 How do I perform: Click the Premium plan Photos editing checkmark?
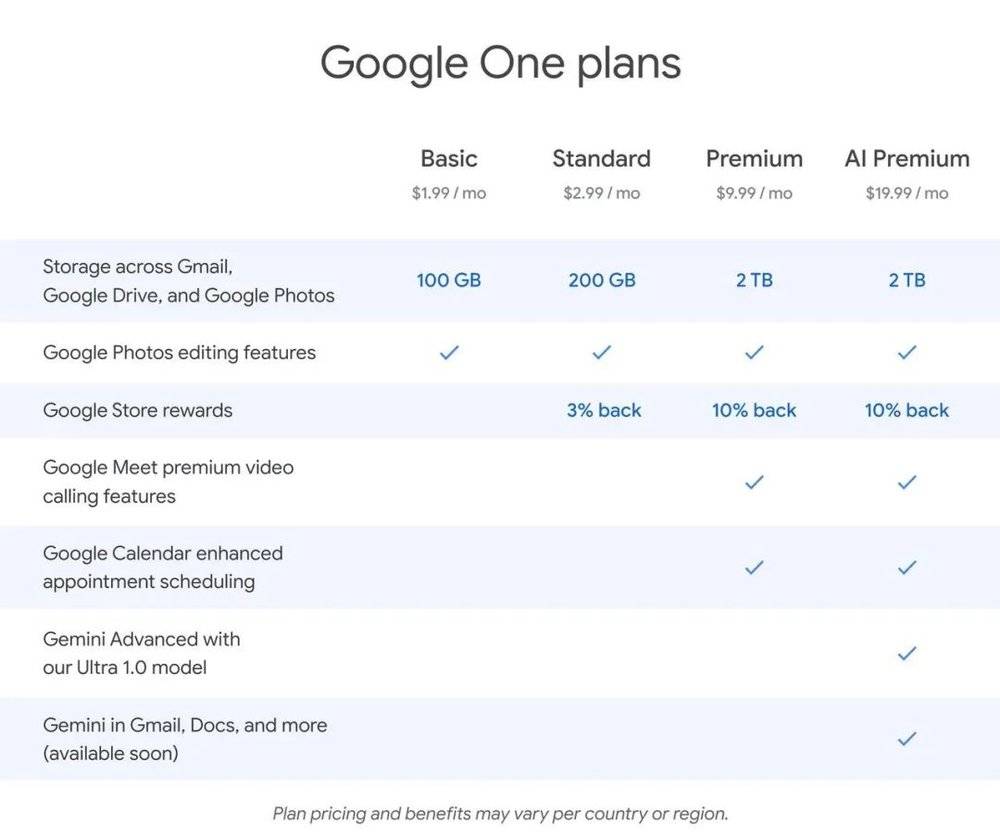point(754,352)
